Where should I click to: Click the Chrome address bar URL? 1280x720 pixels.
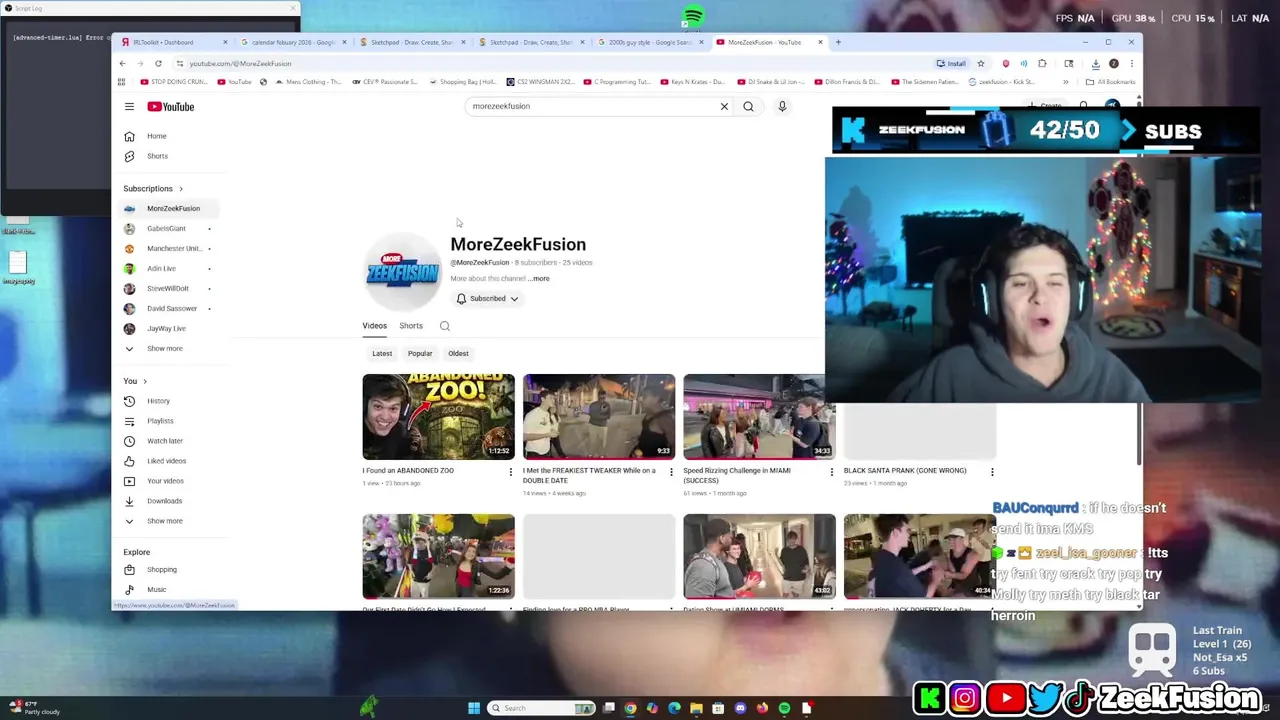[240, 63]
